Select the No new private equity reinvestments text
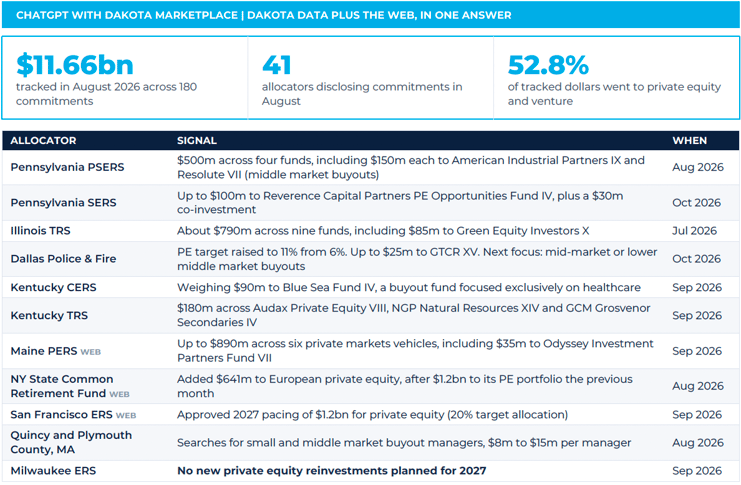 tap(332, 471)
